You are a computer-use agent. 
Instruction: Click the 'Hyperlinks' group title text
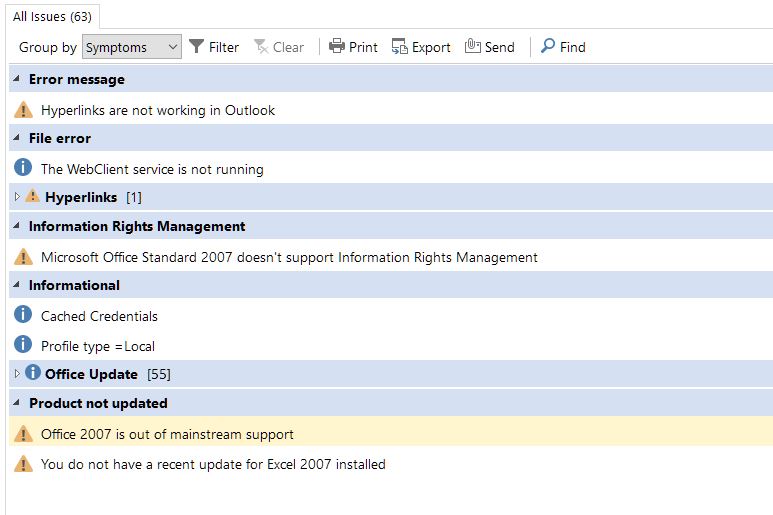(x=81, y=197)
